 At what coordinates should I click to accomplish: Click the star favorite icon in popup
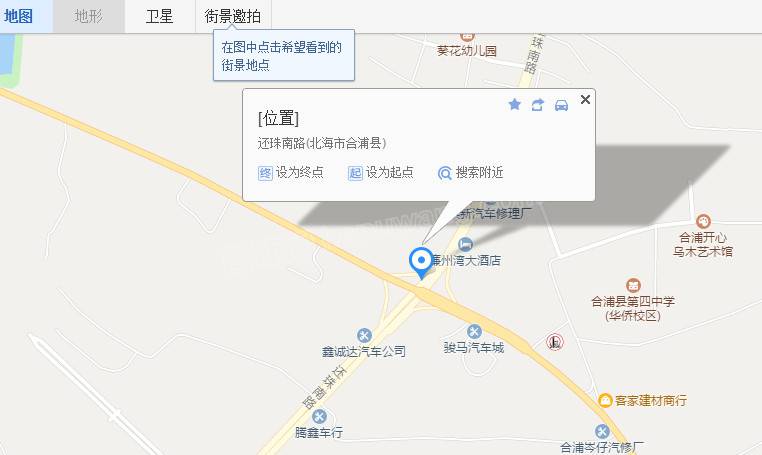(515, 105)
